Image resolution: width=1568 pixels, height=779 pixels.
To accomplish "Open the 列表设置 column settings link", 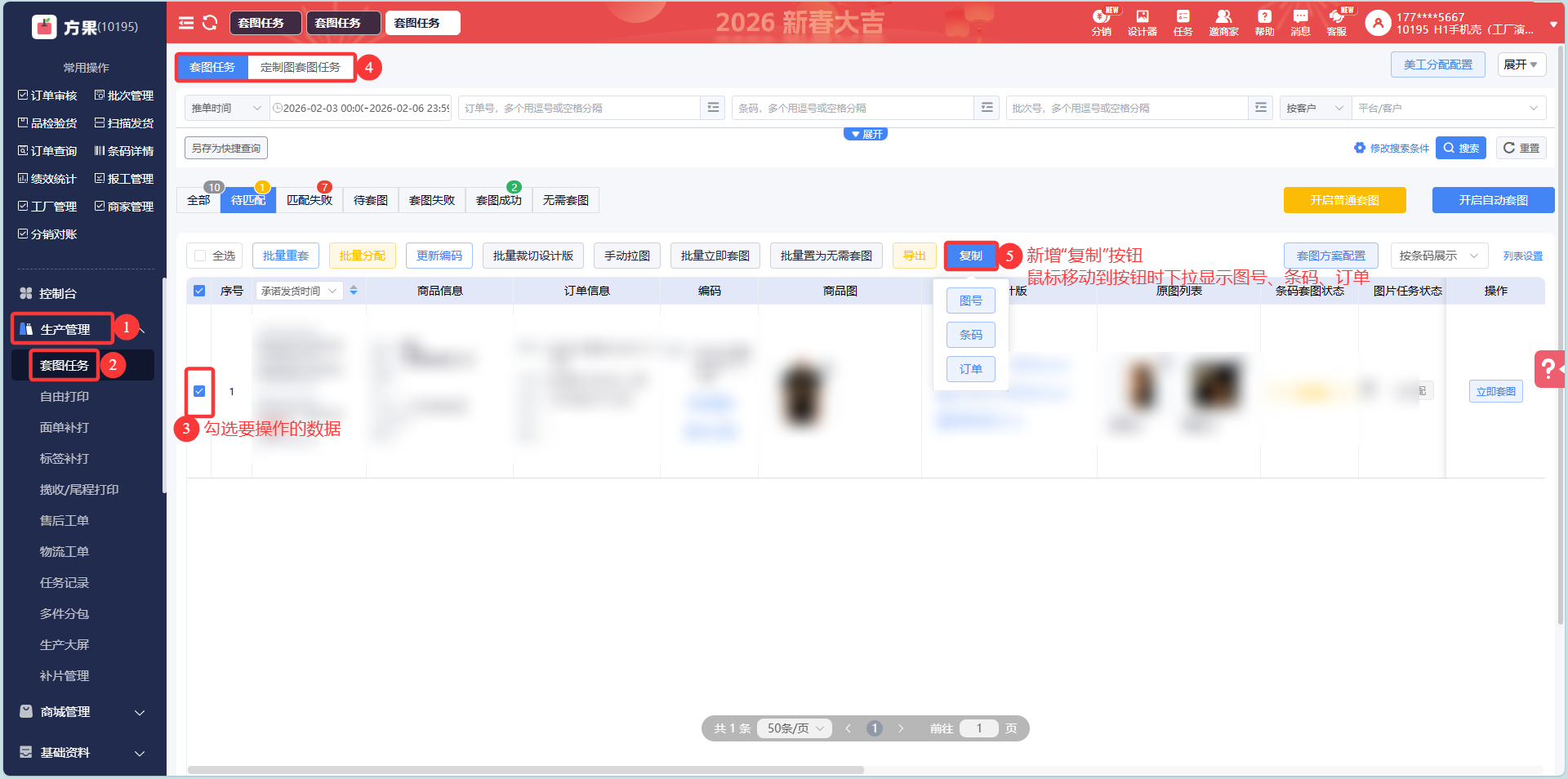I will [1523, 256].
